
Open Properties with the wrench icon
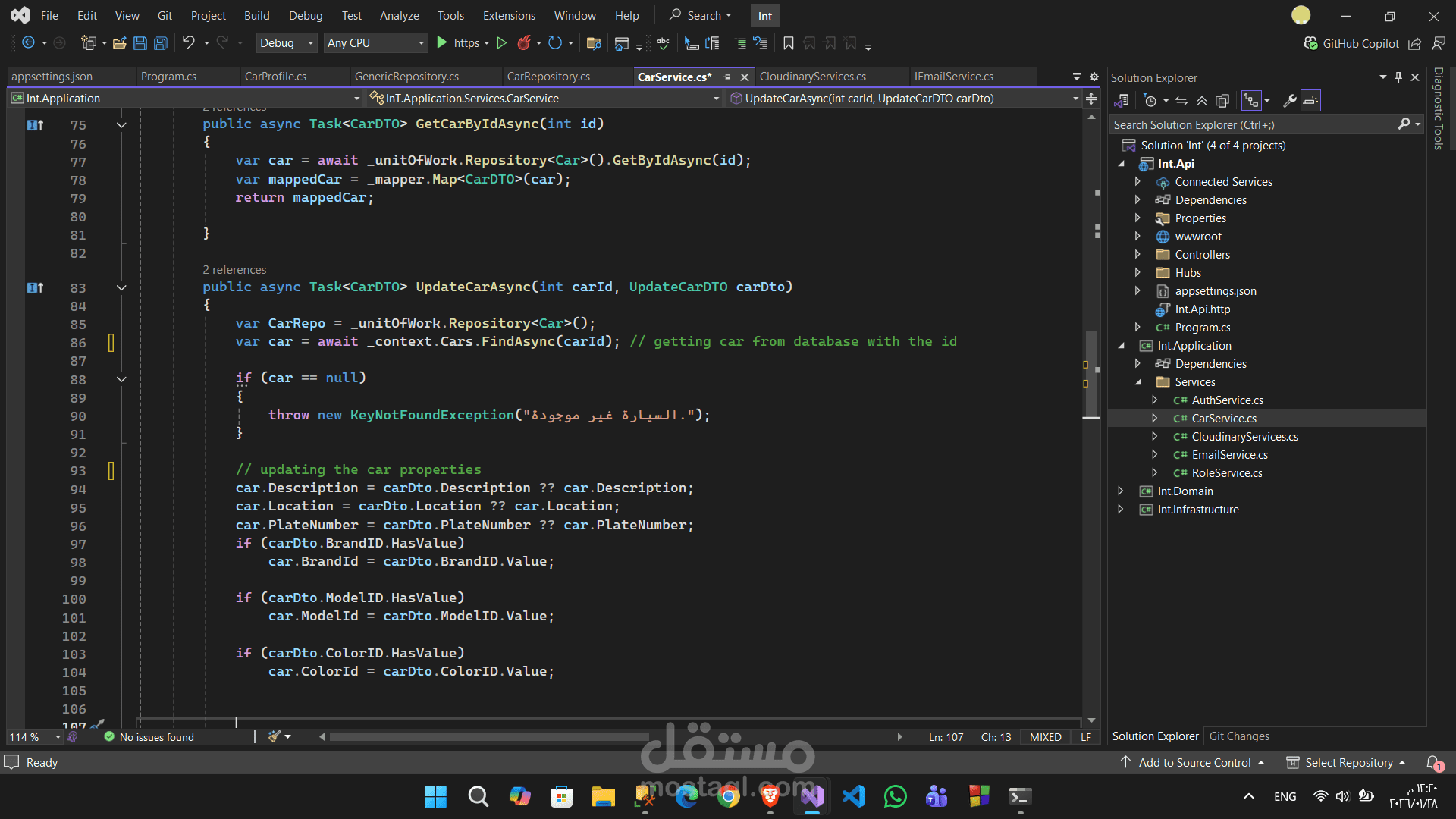click(x=1289, y=101)
